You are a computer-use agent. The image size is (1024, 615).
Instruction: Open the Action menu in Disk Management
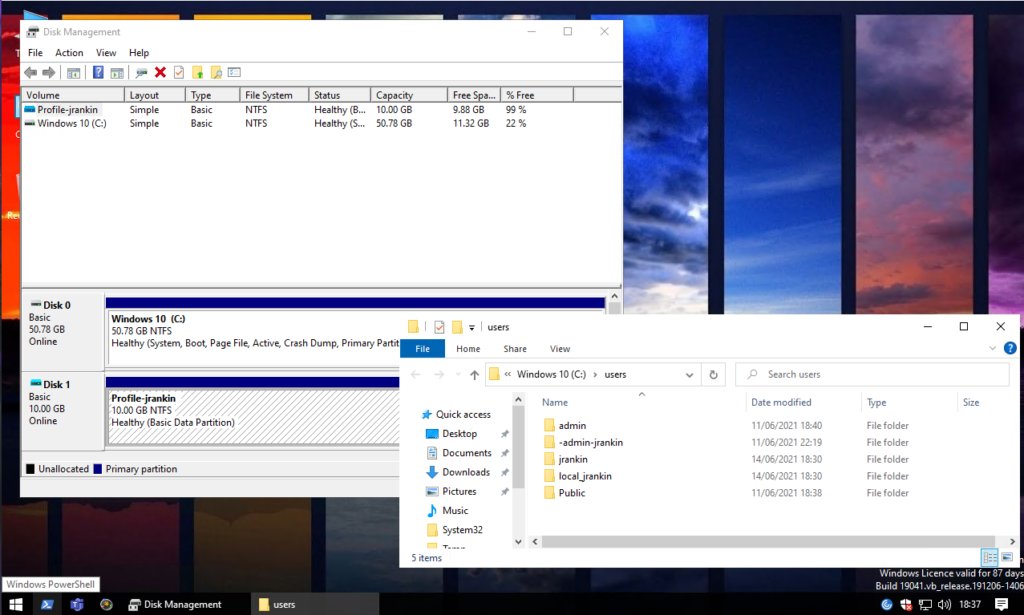tap(69, 53)
